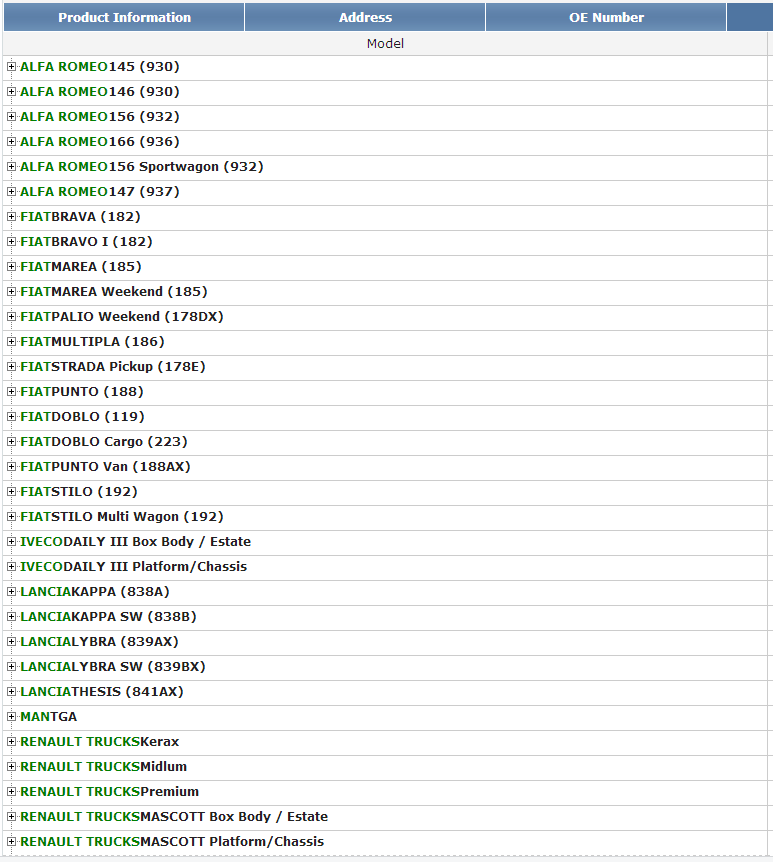Image resolution: width=773 pixels, height=862 pixels.
Task: Select LANCIA THESIS (841AX) row text
Action: click(102, 692)
